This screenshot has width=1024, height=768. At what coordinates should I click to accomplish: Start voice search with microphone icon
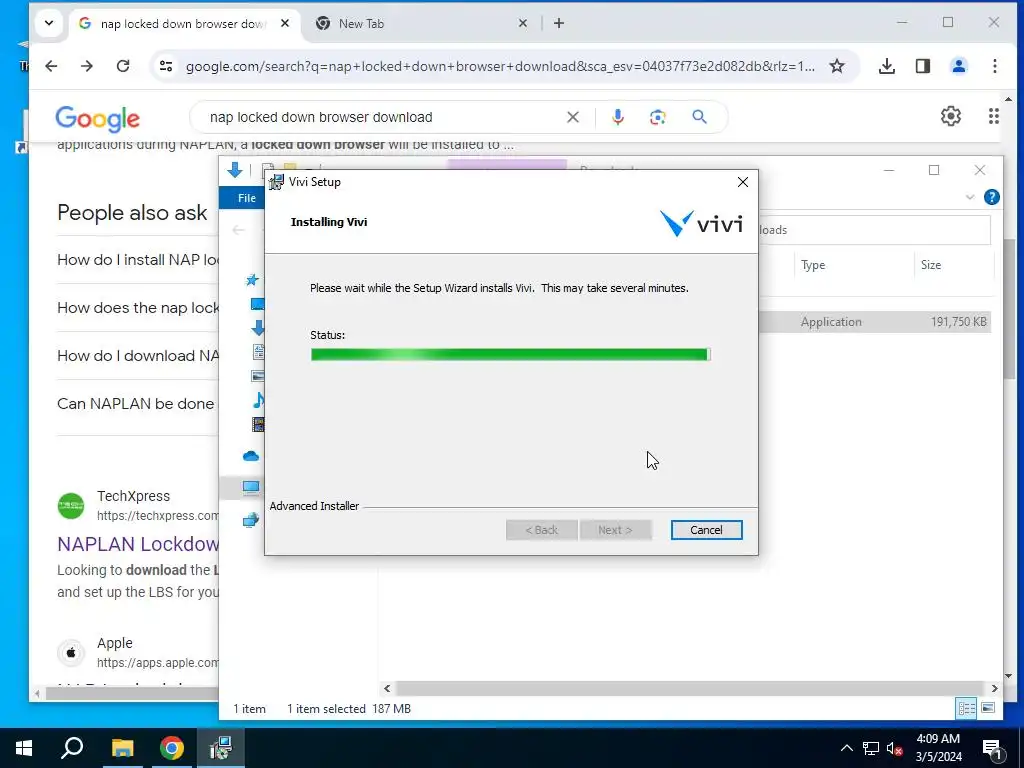617,117
